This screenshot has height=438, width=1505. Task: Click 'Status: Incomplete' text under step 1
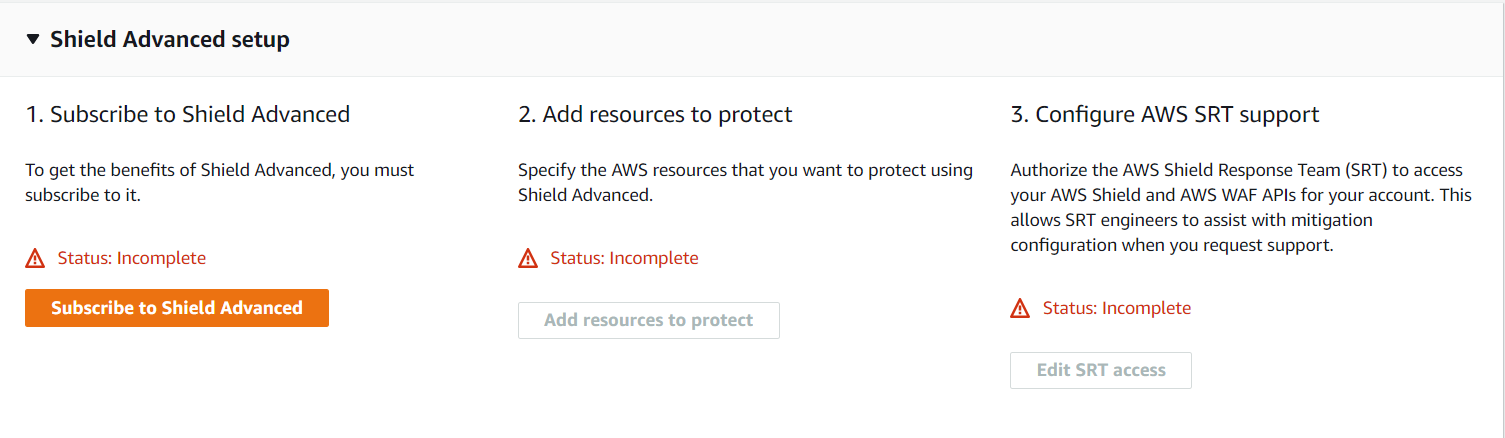pyautogui.click(x=132, y=258)
